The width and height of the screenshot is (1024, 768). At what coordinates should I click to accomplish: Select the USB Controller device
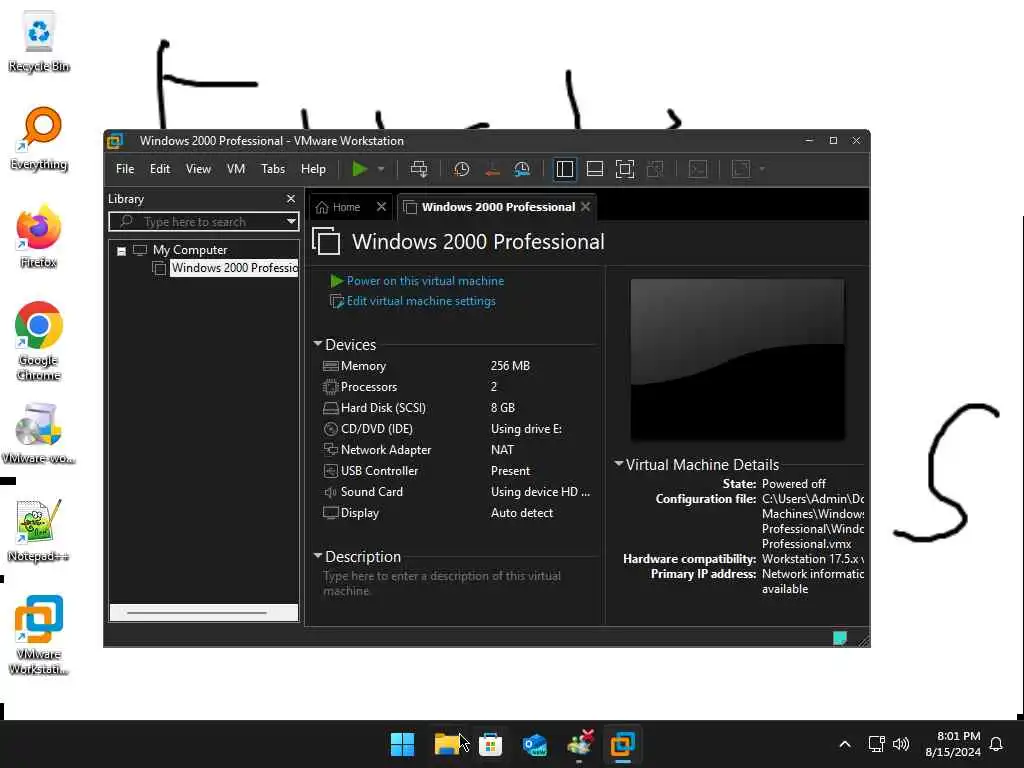pyautogui.click(x=458, y=470)
